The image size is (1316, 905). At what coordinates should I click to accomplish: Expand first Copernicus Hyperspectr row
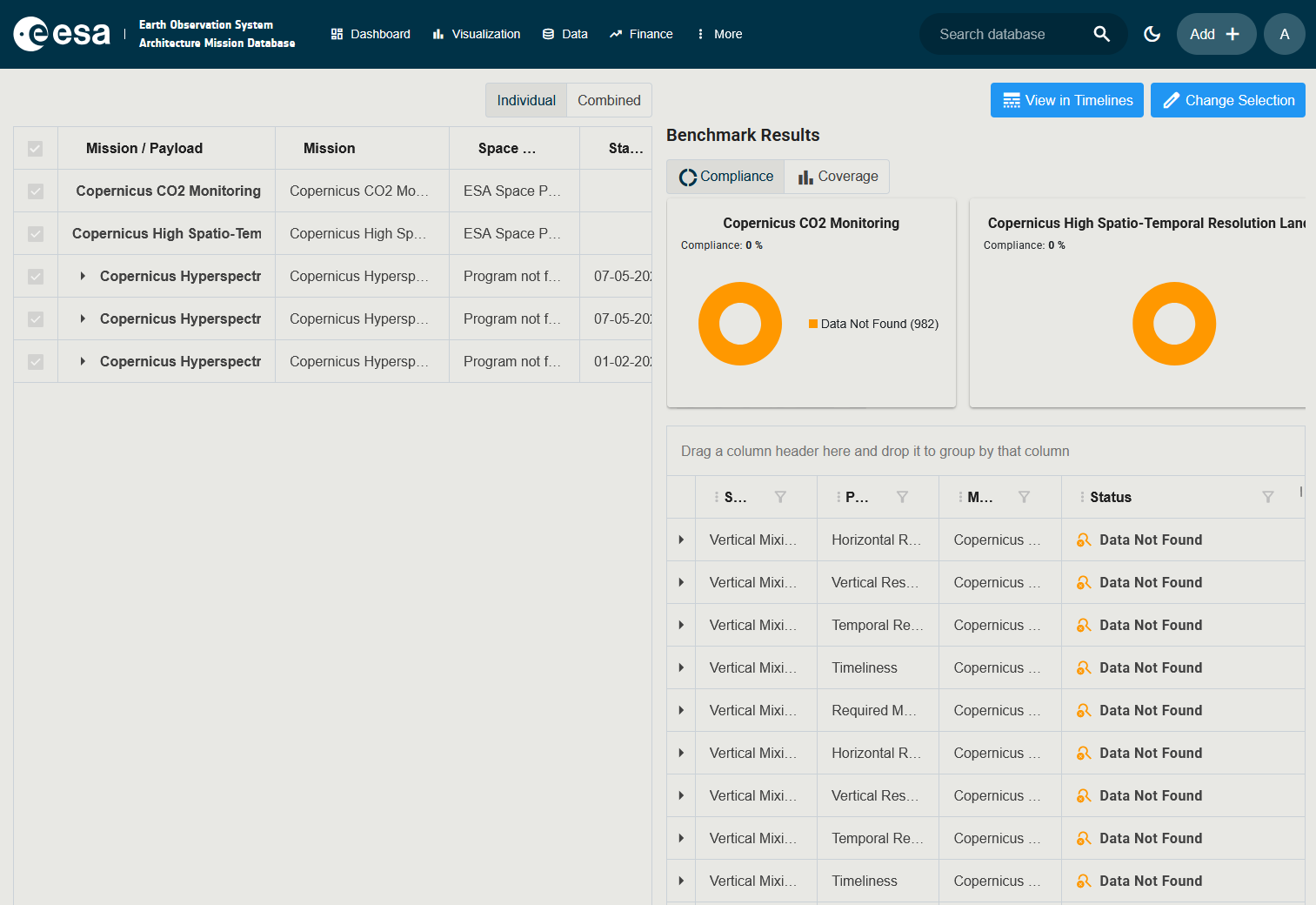(x=83, y=276)
